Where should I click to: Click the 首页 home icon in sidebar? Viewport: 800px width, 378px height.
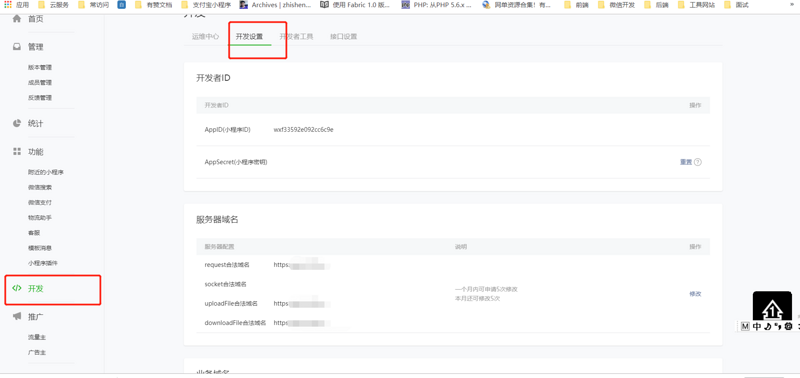click(17, 19)
